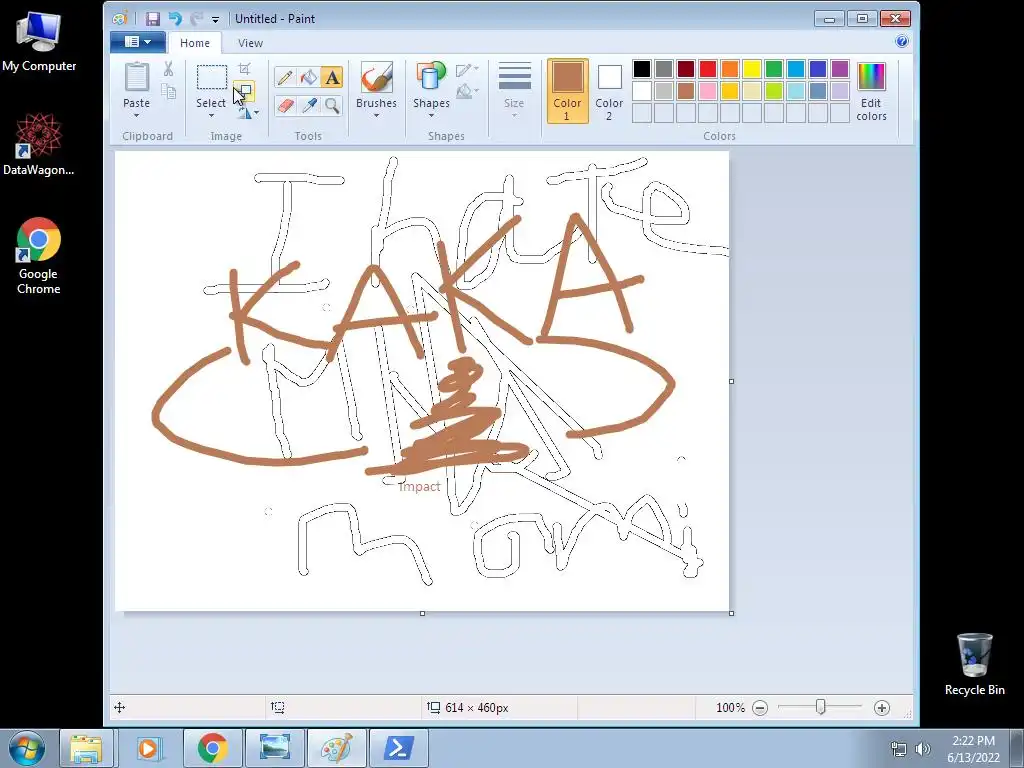Open Windows Explorer from the taskbar
This screenshot has width=1024, height=768.
(86, 748)
